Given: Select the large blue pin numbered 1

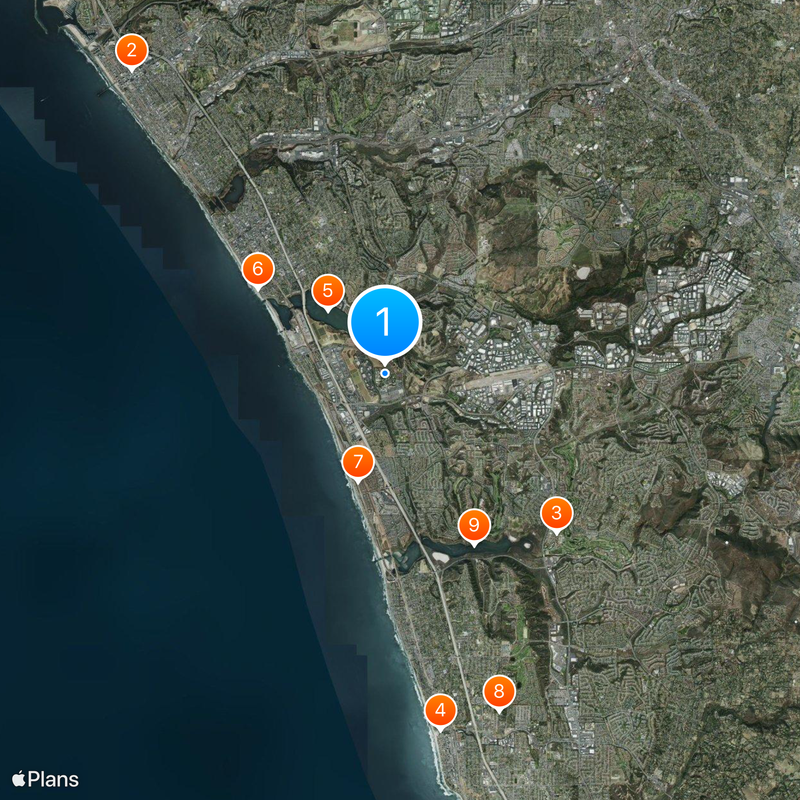Looking at the screenshot, I should [x=385, y=322].
